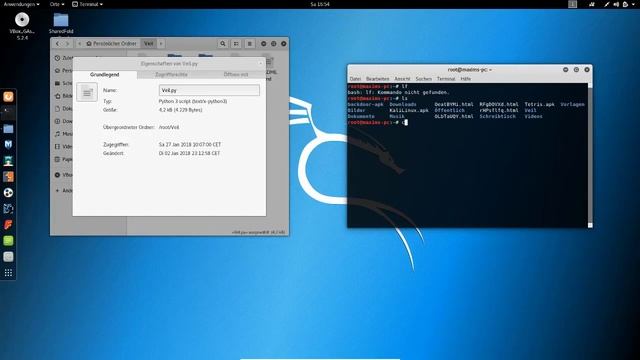The height and width of the screenshot is (360, 640).
Task: Select the recent clock sidebar entry
Action: pos(63,58)
